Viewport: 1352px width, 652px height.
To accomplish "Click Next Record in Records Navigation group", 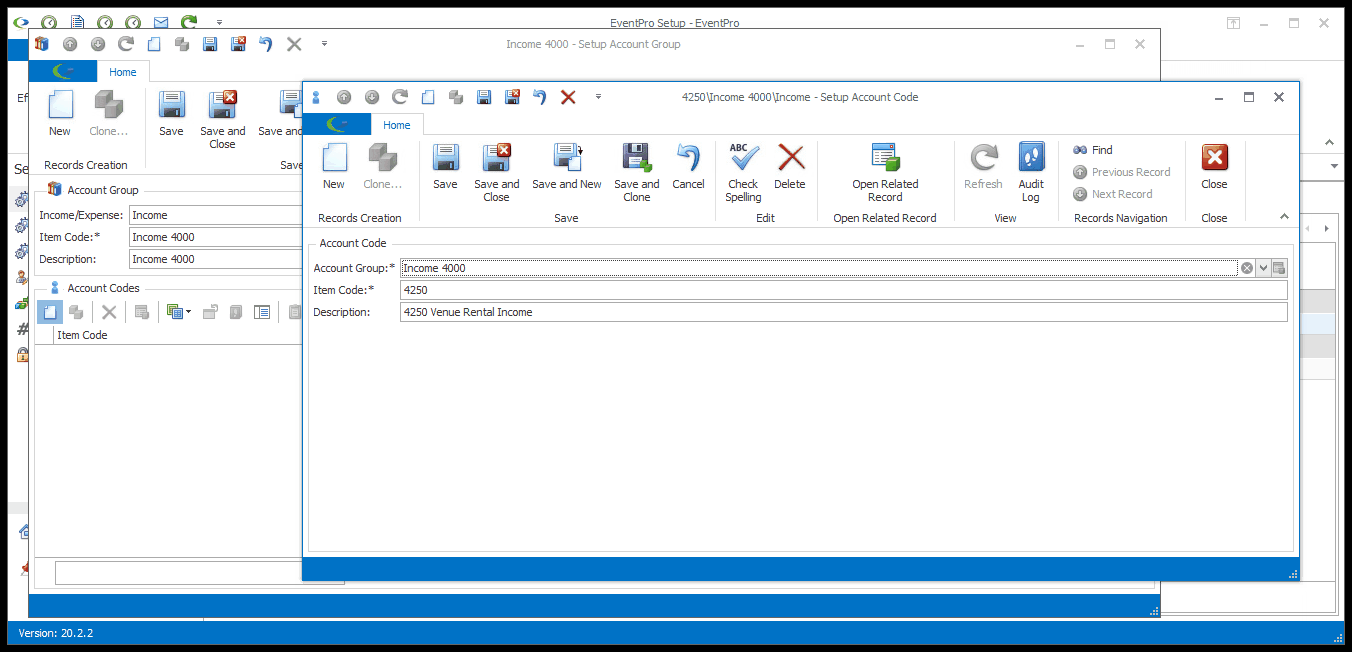I will point(1112,194).
